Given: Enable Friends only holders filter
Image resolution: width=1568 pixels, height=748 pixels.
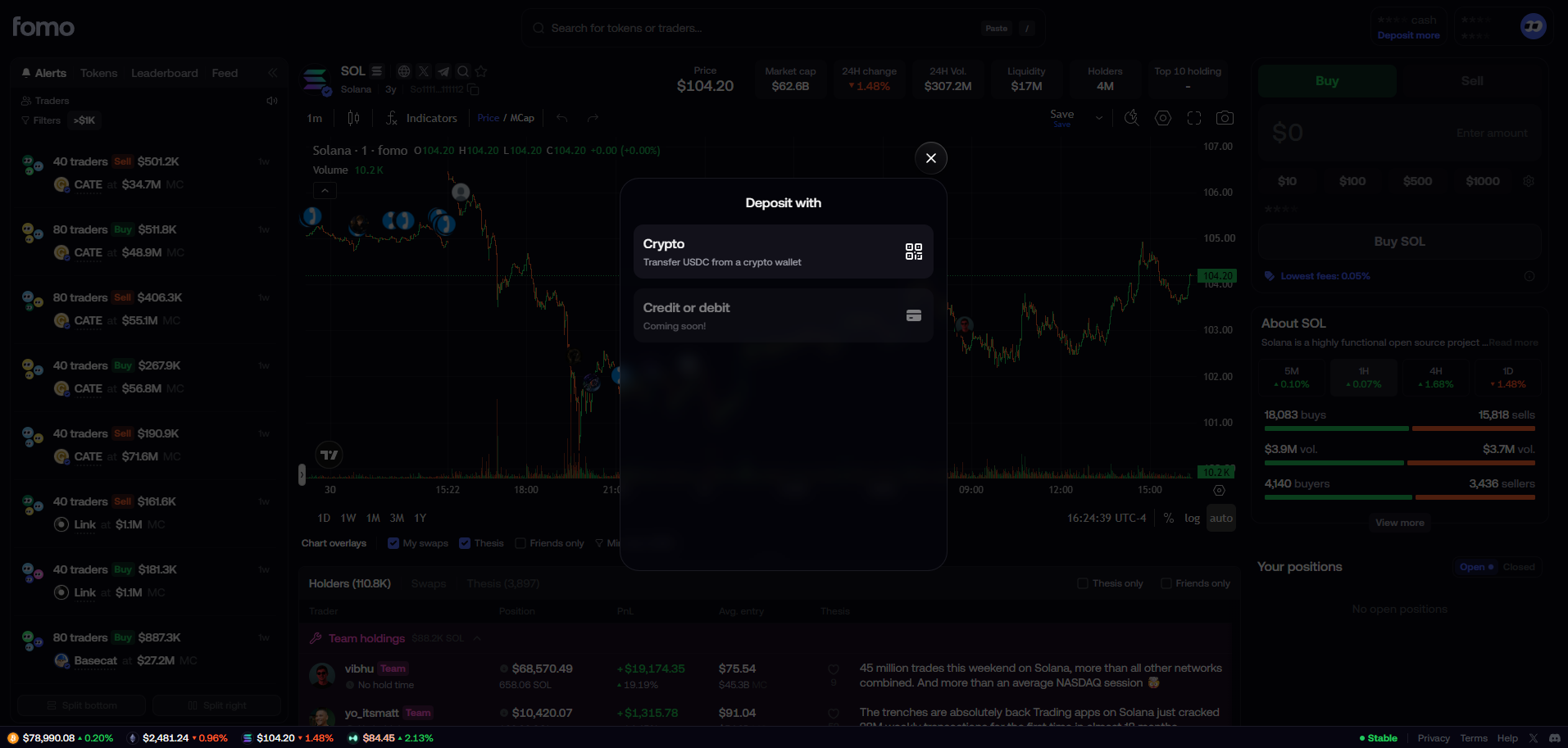Looking at the screenshot, I should (x=1166, y=583).
